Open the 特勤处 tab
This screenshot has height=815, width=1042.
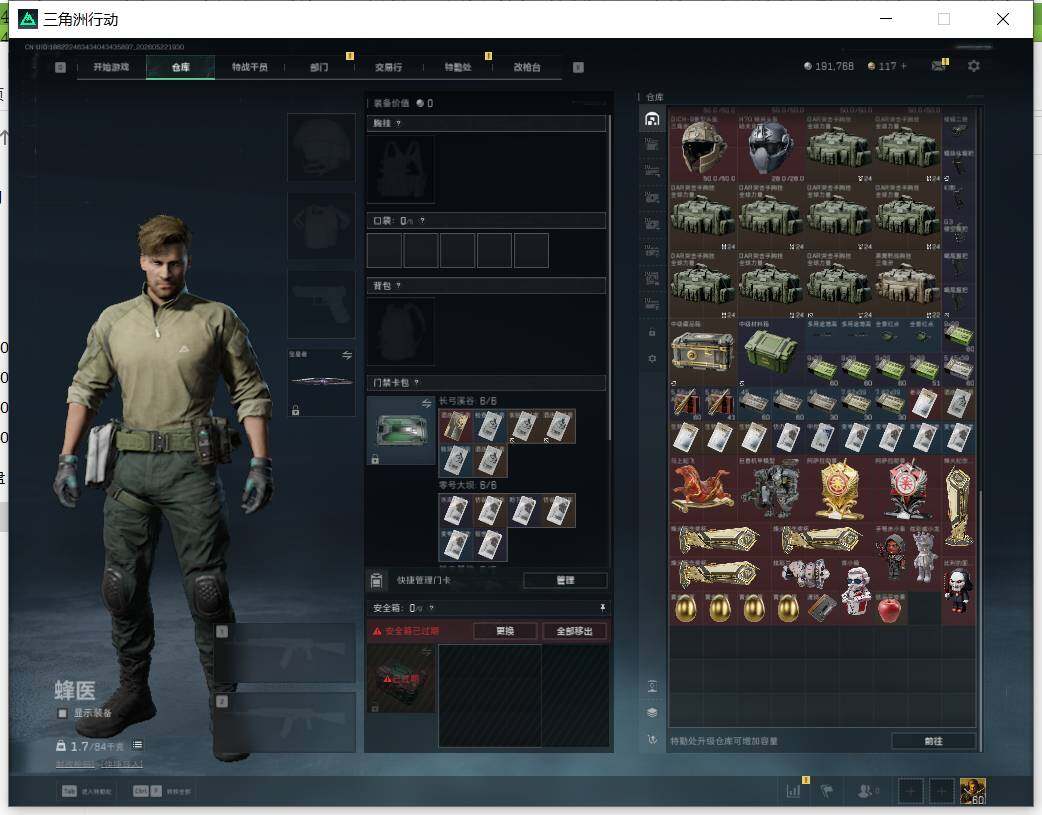[458, 67]
